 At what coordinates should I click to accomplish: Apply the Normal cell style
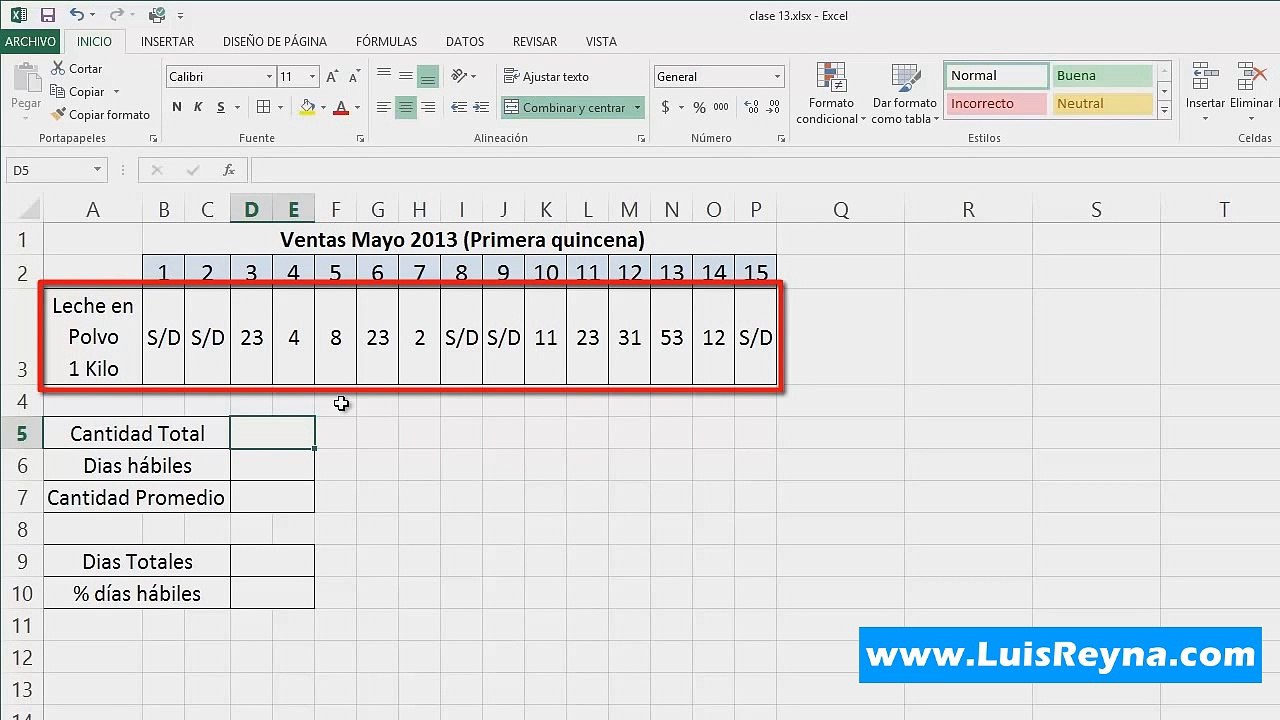(997, 76)
